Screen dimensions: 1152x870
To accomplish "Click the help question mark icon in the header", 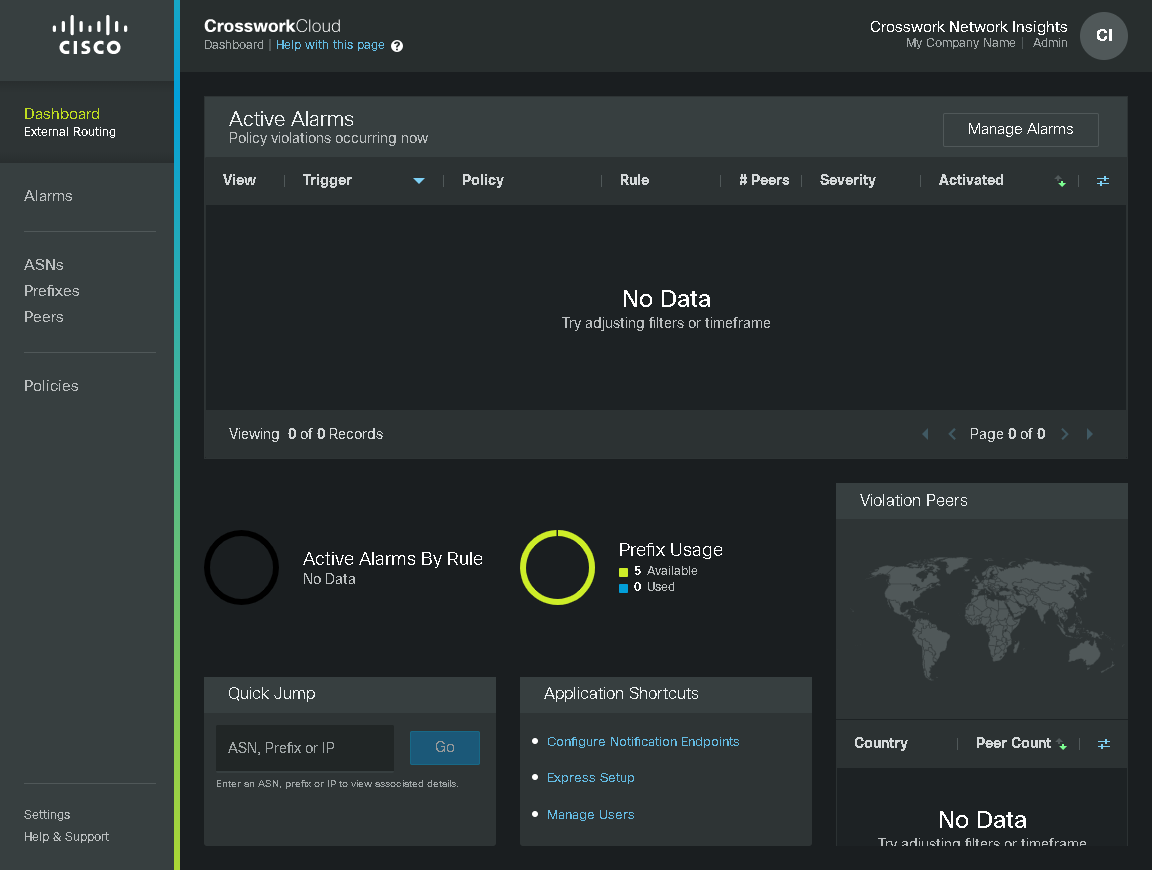I will [396, 45].
